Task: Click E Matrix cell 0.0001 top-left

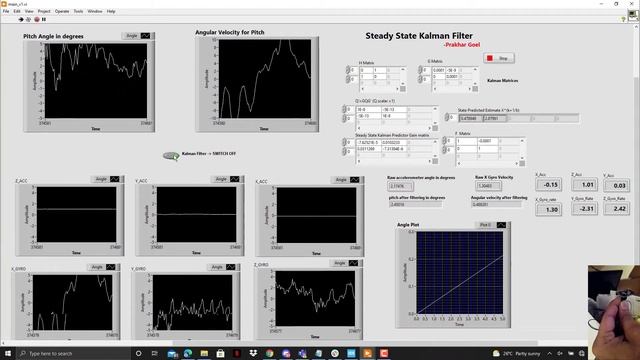Action: (438, 71)
